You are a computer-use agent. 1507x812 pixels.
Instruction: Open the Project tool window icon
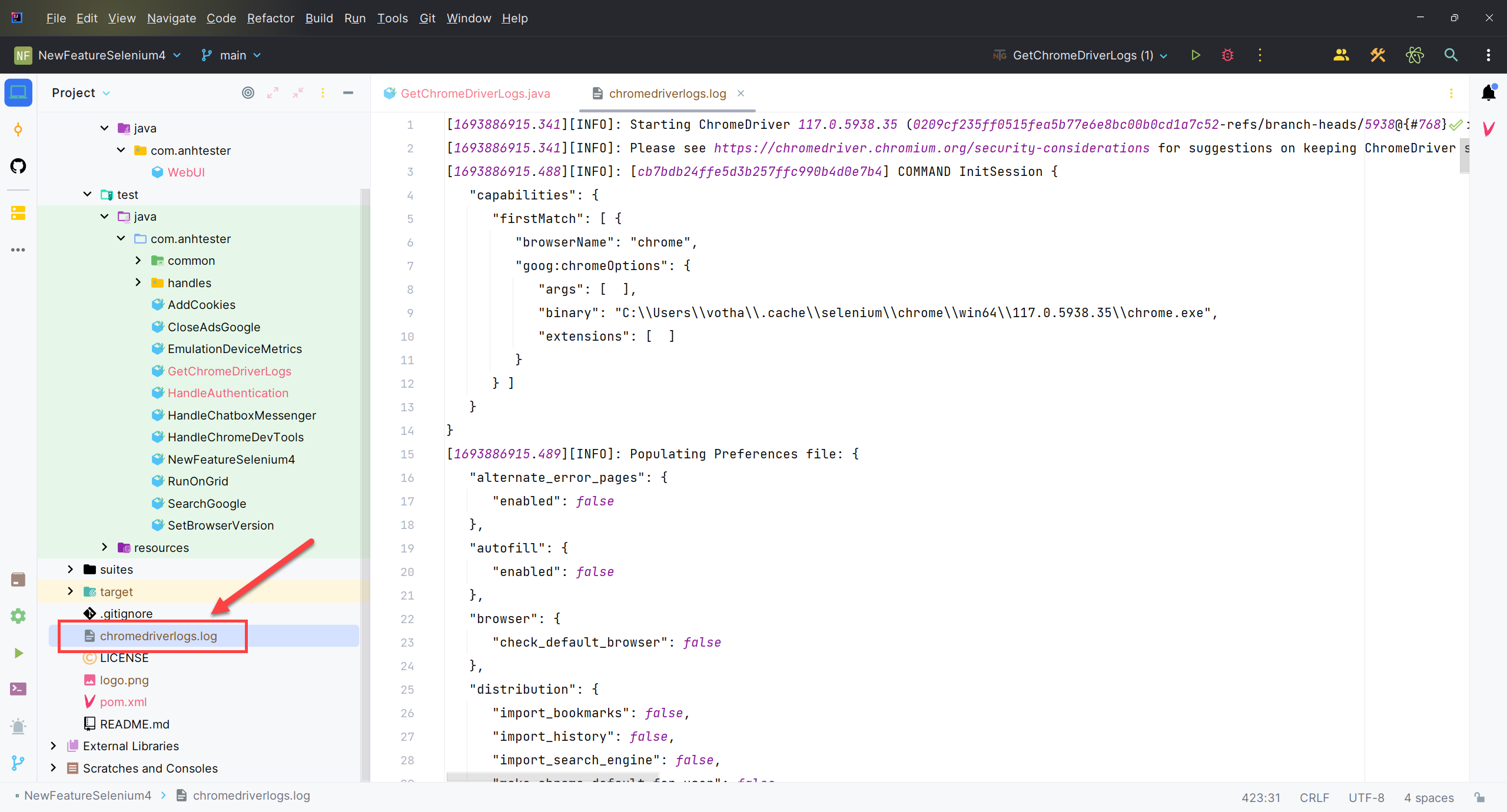pyautogui.click(x=18, y=93)
